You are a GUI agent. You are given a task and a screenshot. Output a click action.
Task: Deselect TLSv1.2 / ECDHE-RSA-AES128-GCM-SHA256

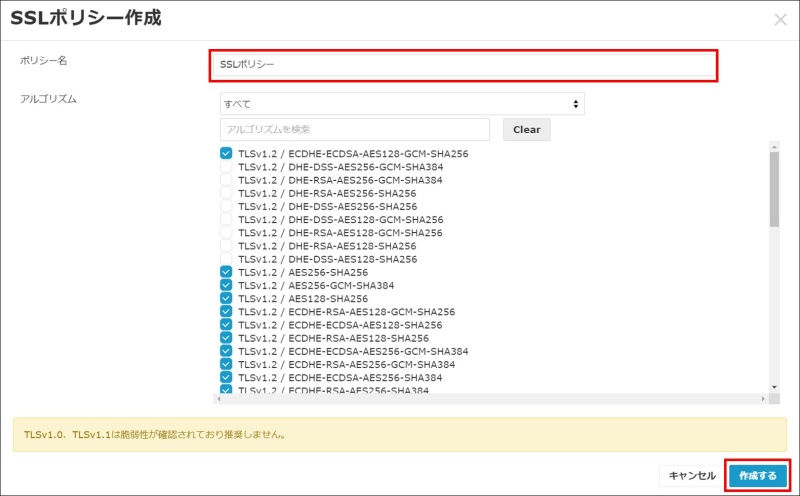click(226, 311)
